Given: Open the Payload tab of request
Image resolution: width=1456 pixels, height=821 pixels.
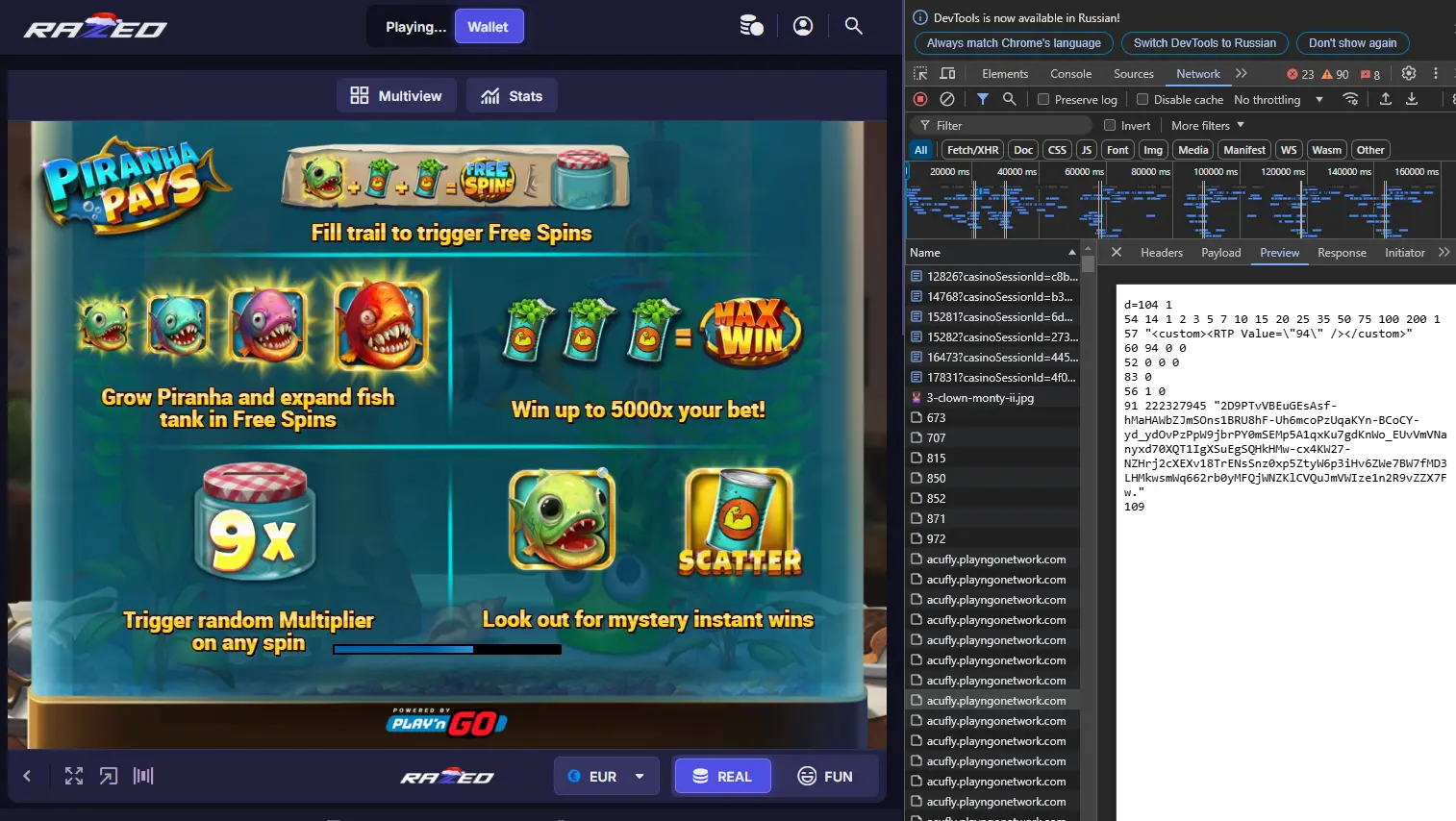Looking at the screenshot, I should click(1221, 252).
